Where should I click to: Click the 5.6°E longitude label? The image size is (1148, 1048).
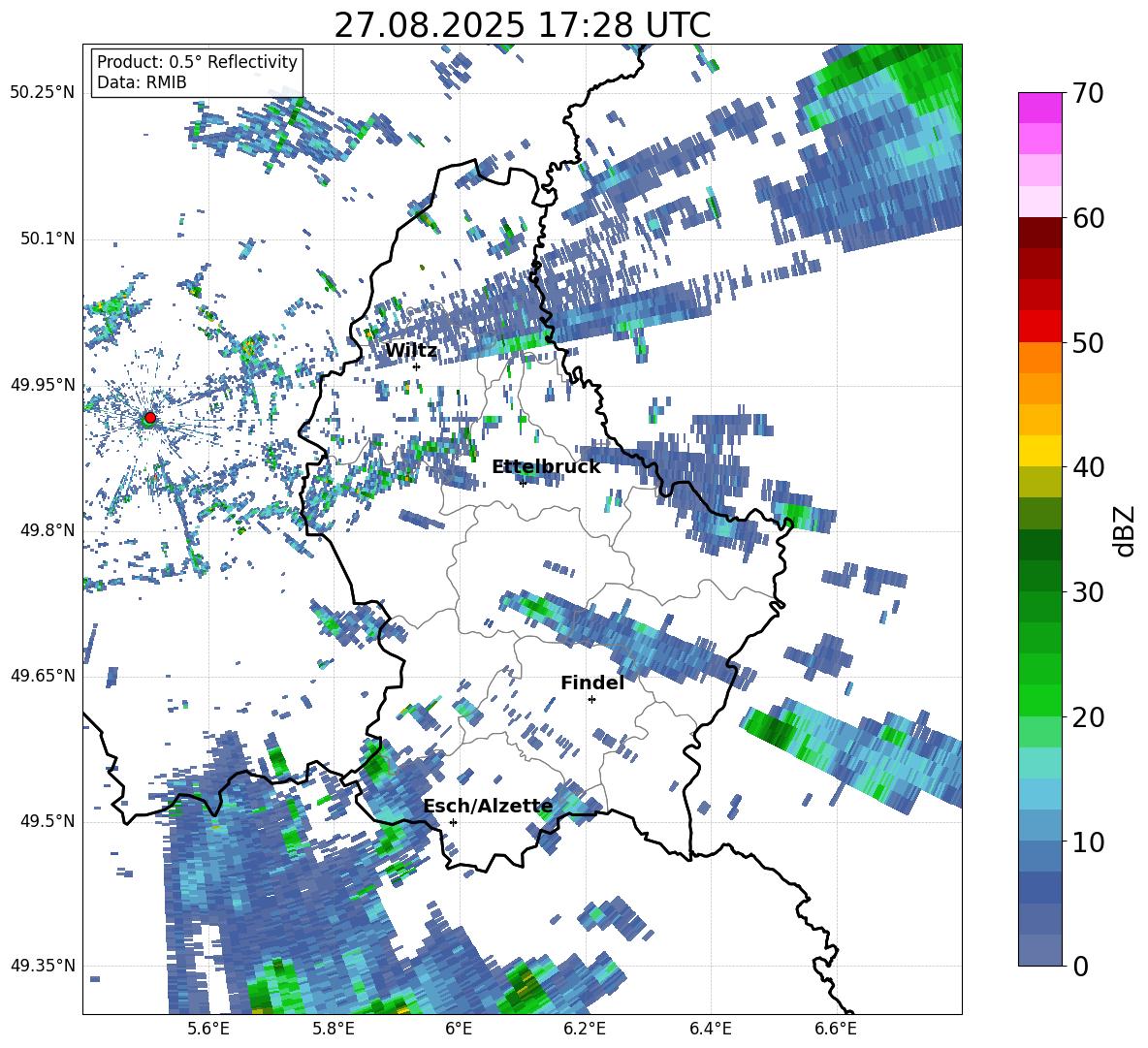coord(208,1029)
